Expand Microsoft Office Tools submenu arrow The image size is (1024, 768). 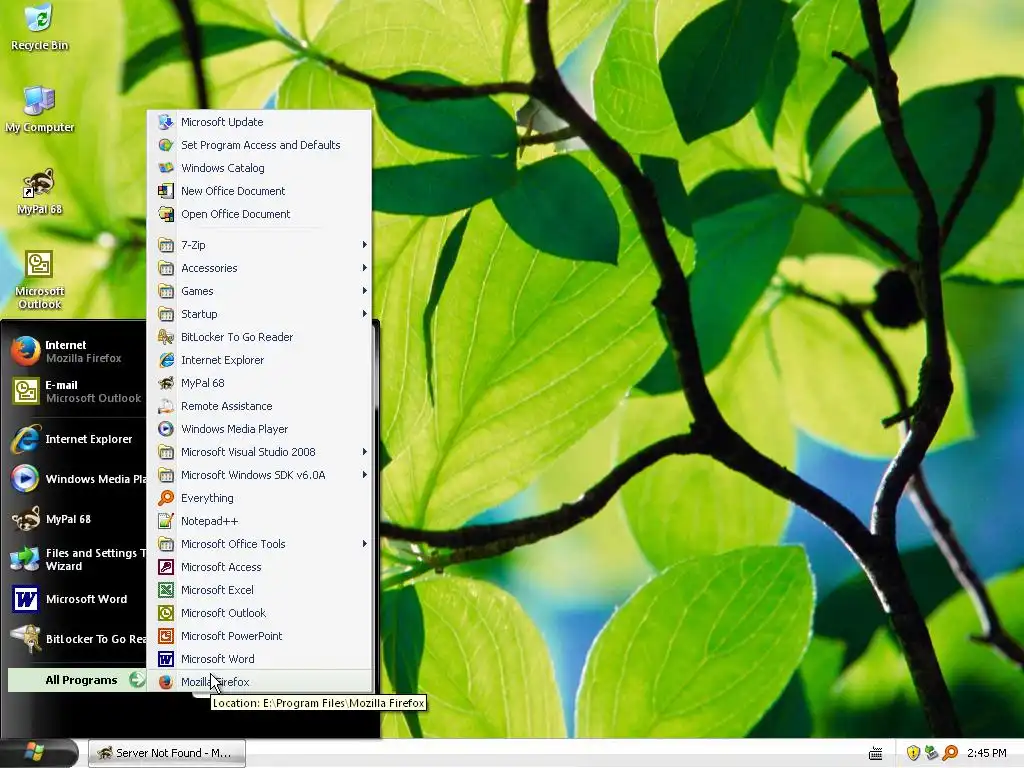[364, 543]
